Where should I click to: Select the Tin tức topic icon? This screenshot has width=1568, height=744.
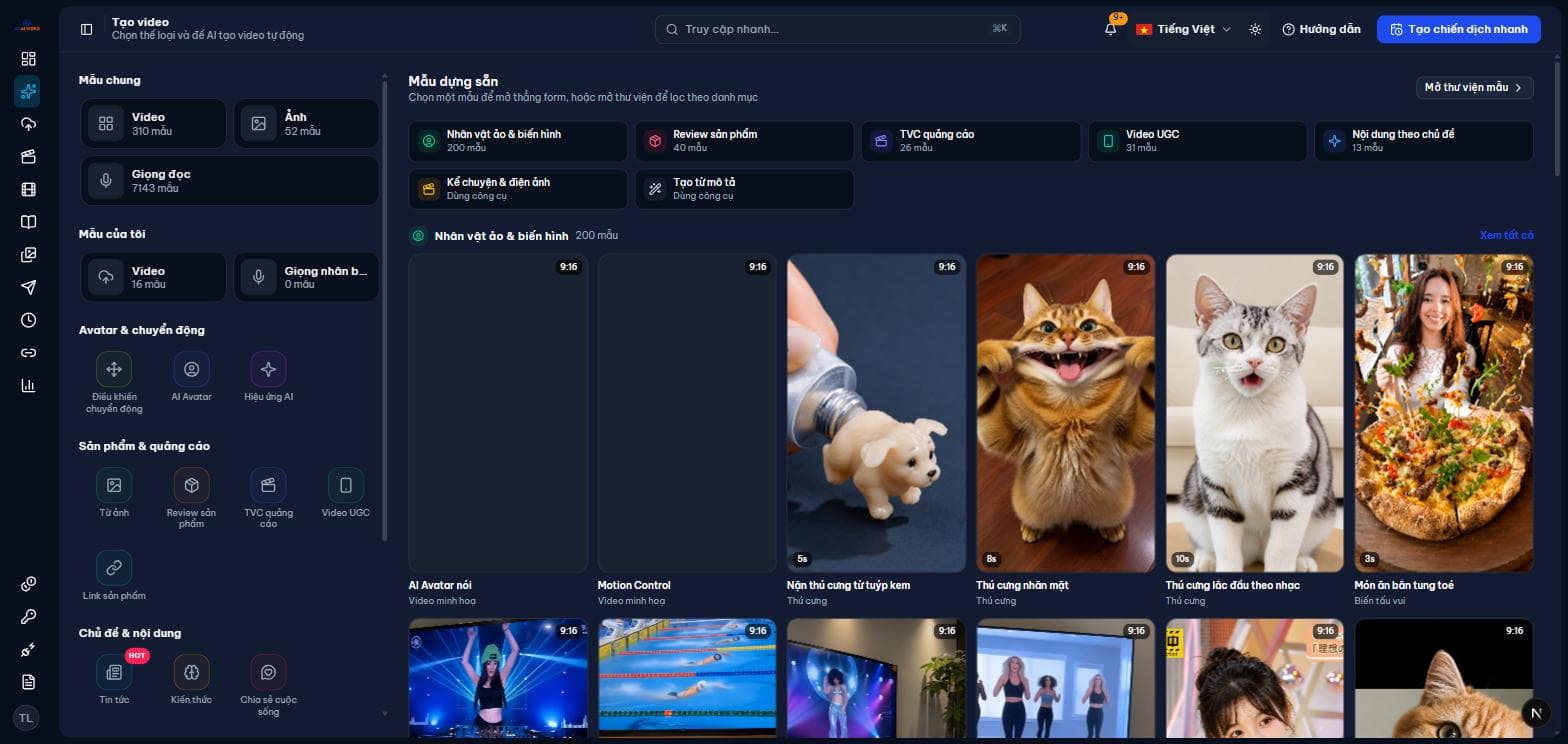(114, 672)
